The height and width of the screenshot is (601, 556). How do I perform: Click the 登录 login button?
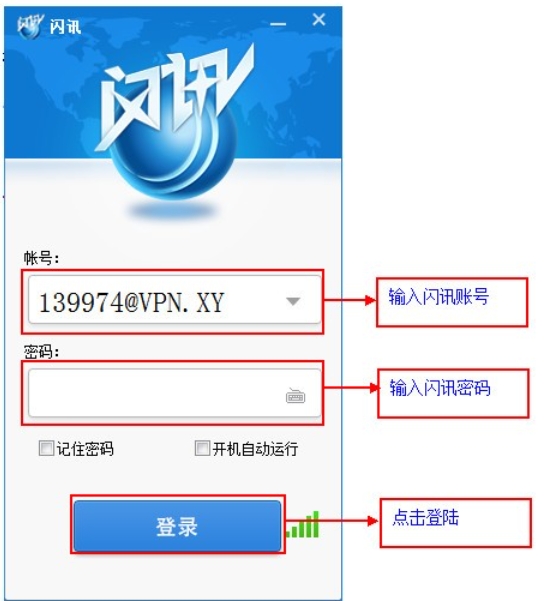[x=177, y=526]
